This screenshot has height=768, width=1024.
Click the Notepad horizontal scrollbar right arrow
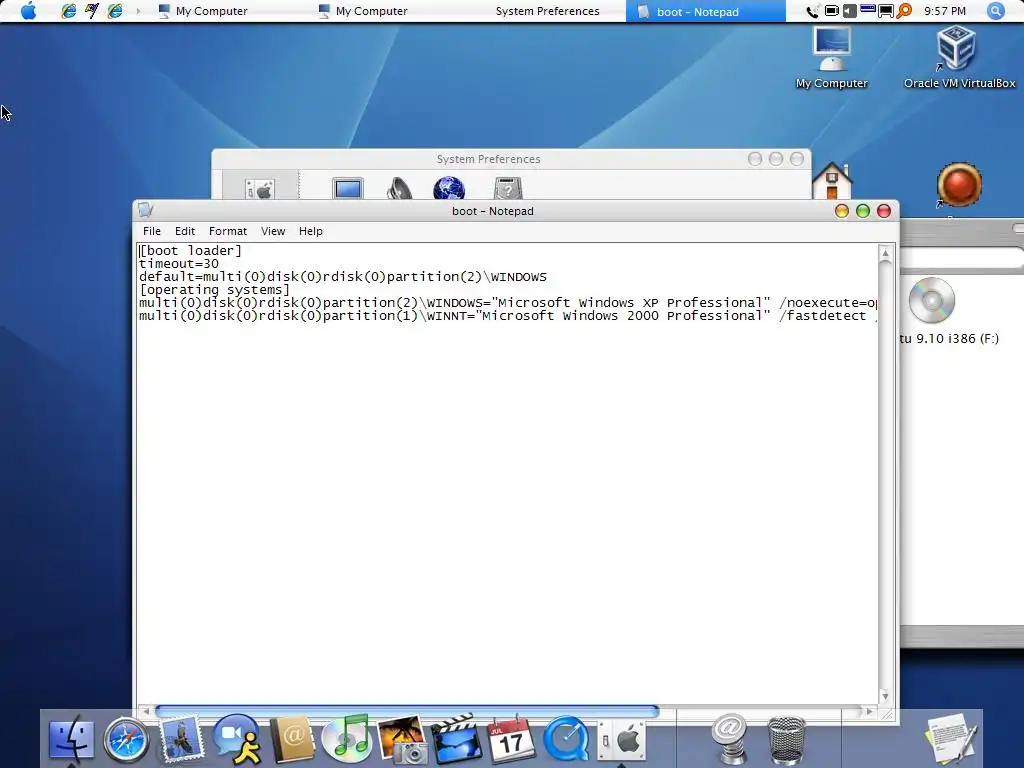[x=869, y=711]
